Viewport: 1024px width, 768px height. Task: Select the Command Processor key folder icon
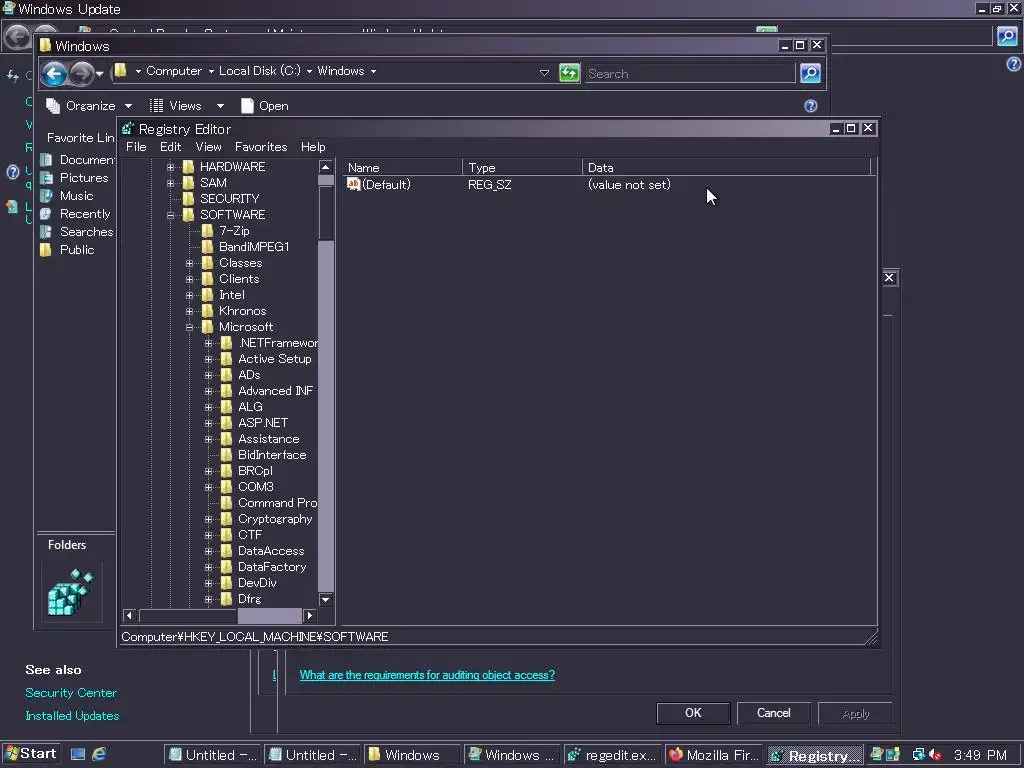227,503
